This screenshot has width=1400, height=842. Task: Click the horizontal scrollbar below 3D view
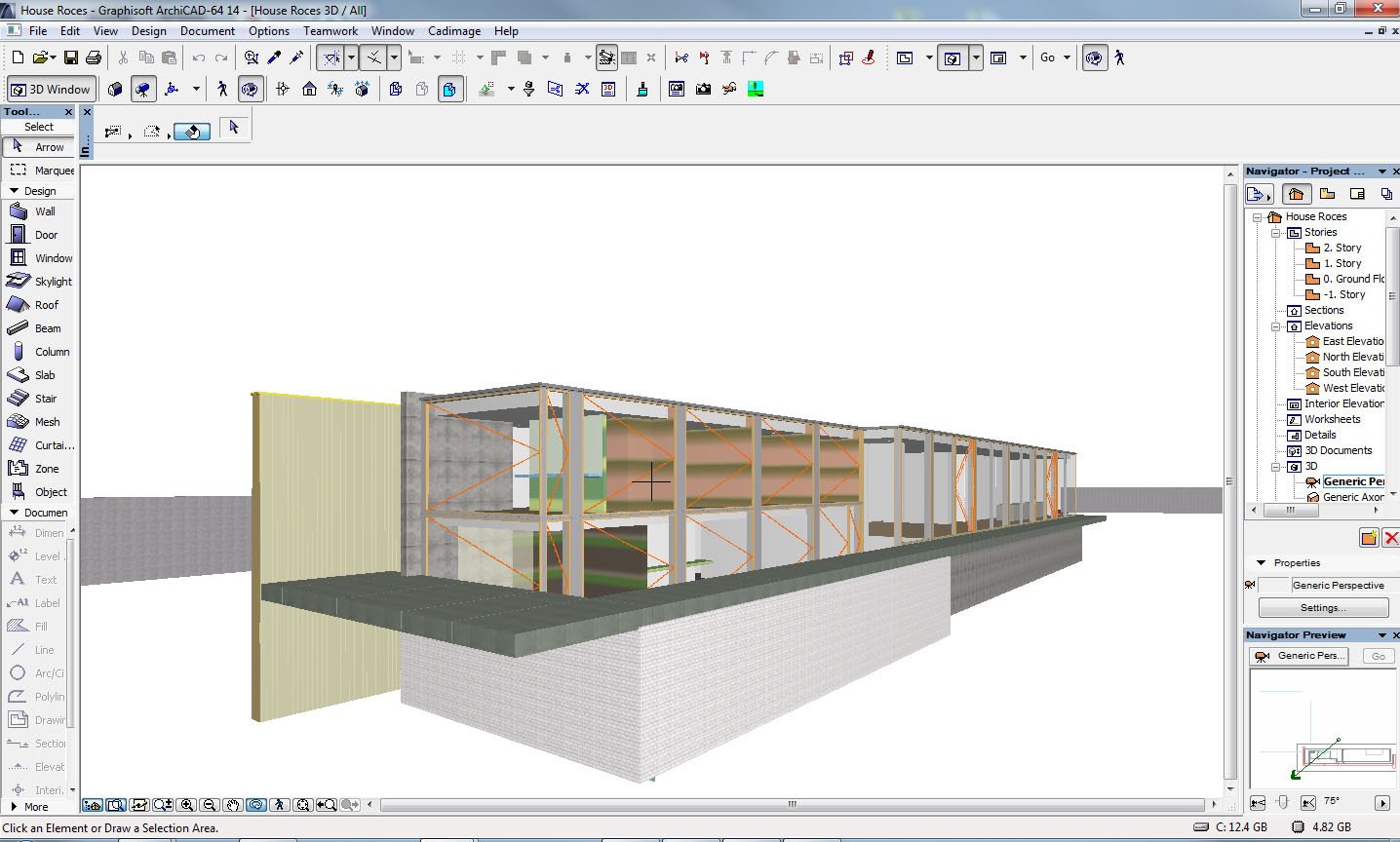(793, 805)
